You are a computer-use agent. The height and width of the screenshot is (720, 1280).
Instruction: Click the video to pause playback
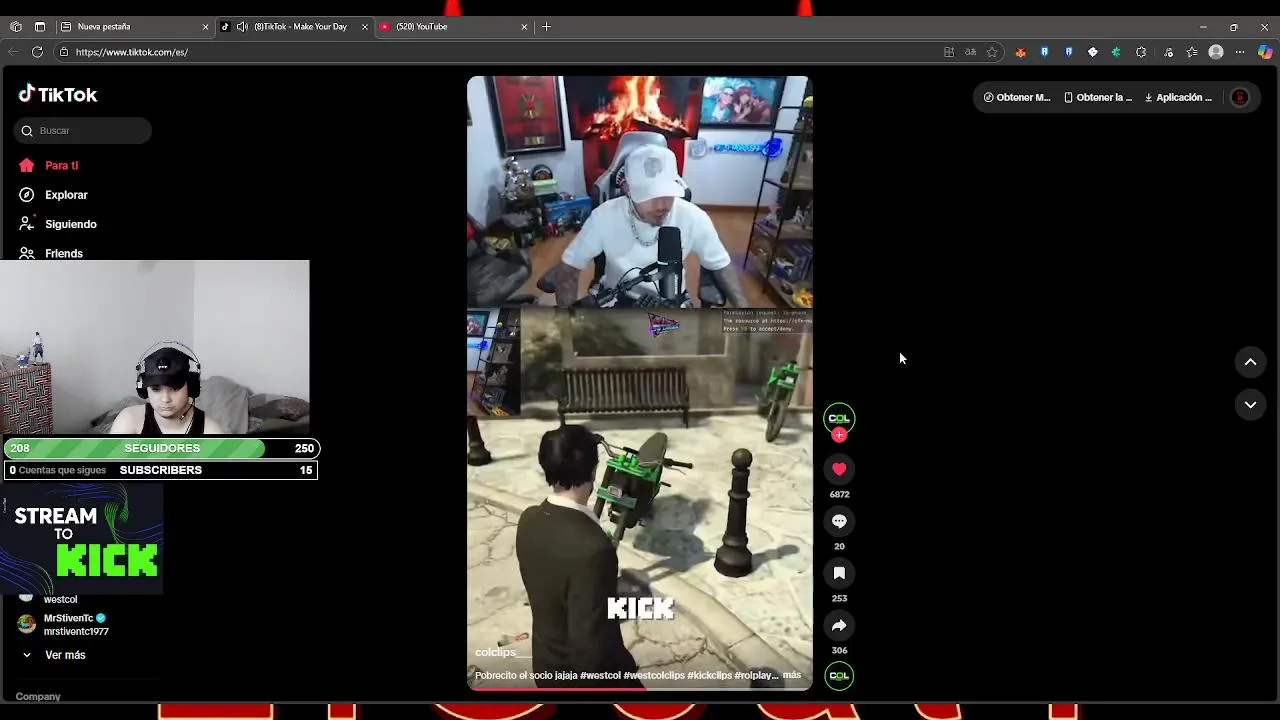point(640,383)
